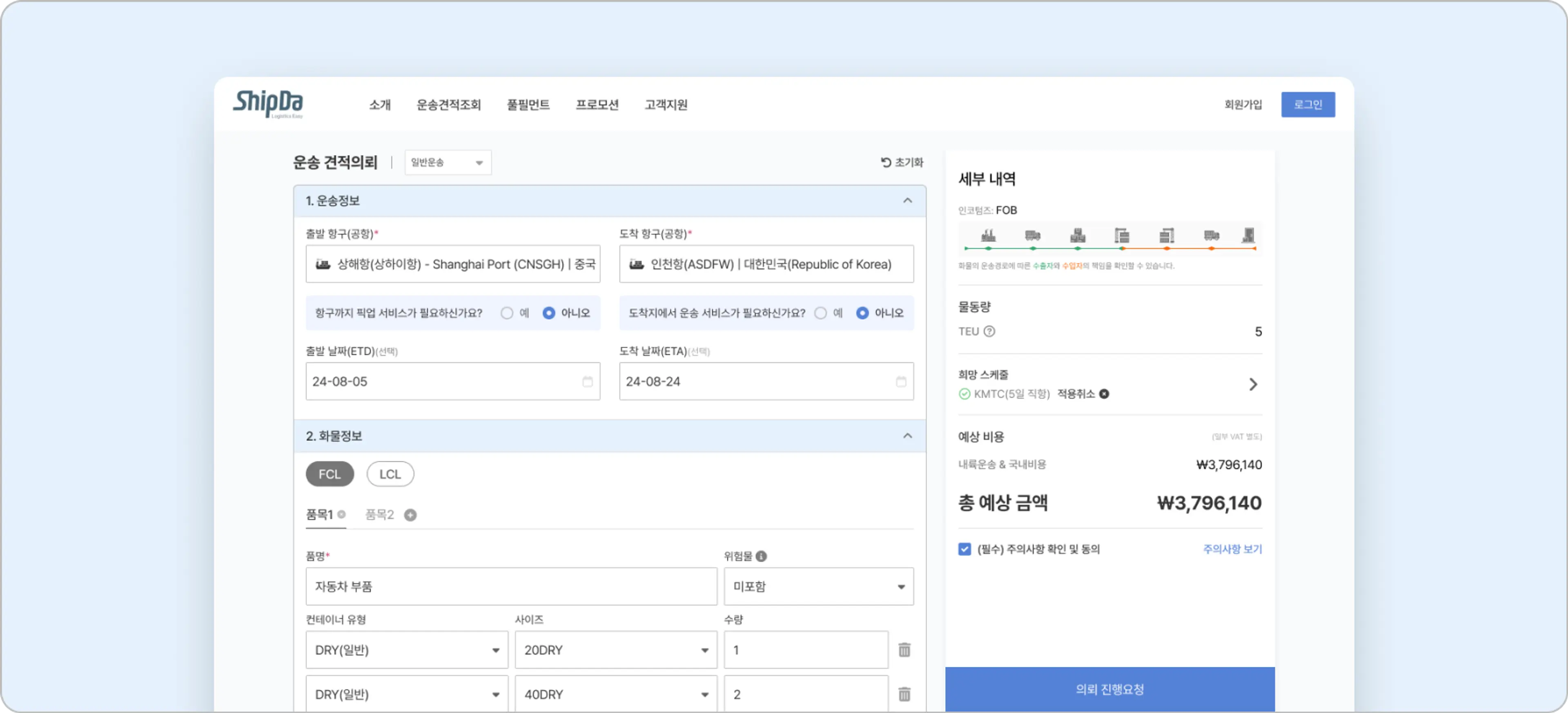This screenshot has width=1568, height=713.
Task: Collapse the 1. 운송정보 section
Action: [908, 201]
